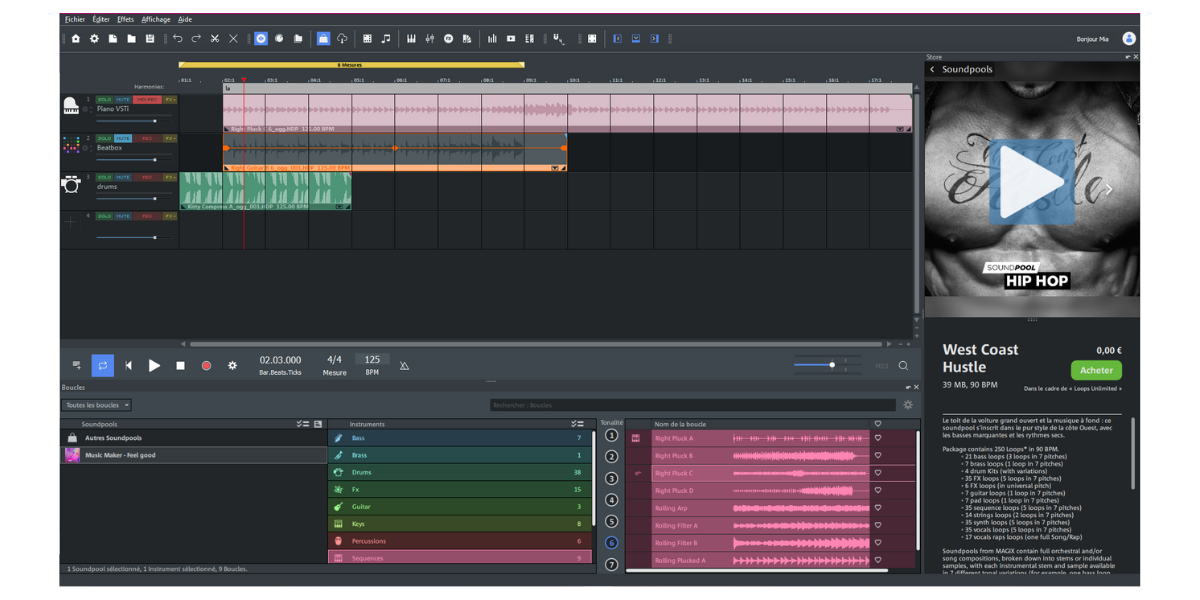Adjust the Beatbox track volume slider
Viewport: 1200px width, 600px height.
tap(154, 160)
